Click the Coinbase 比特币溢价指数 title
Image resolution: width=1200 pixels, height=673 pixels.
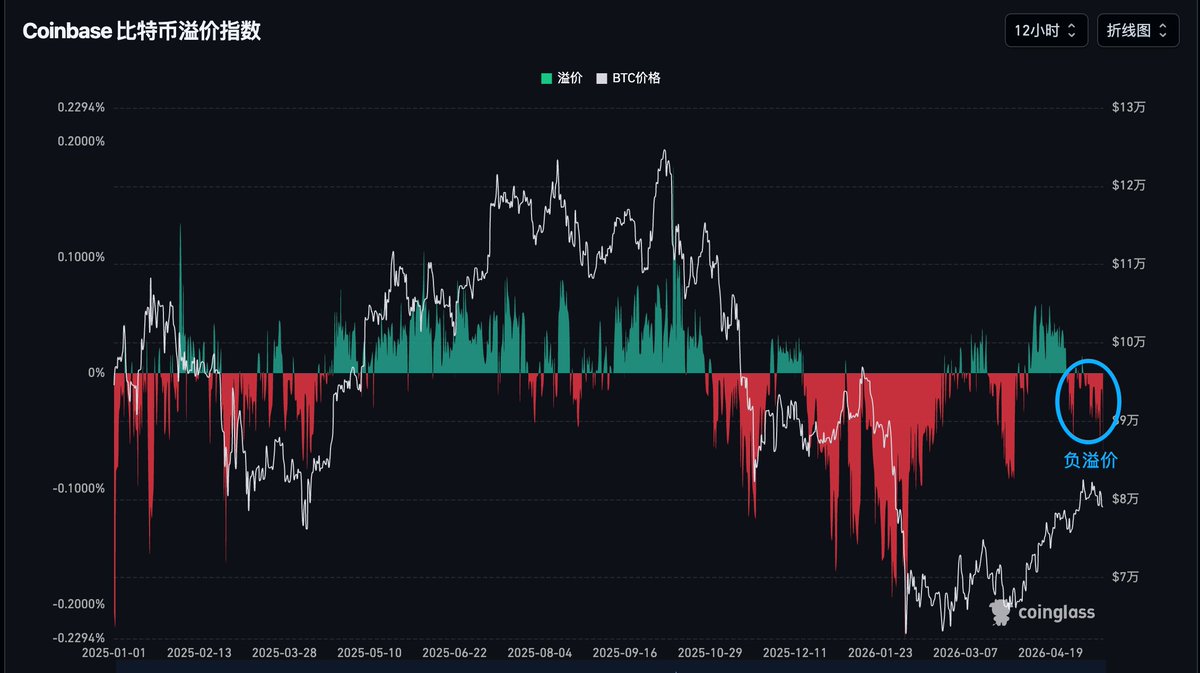pyautogui.click(x=142, y=31)
